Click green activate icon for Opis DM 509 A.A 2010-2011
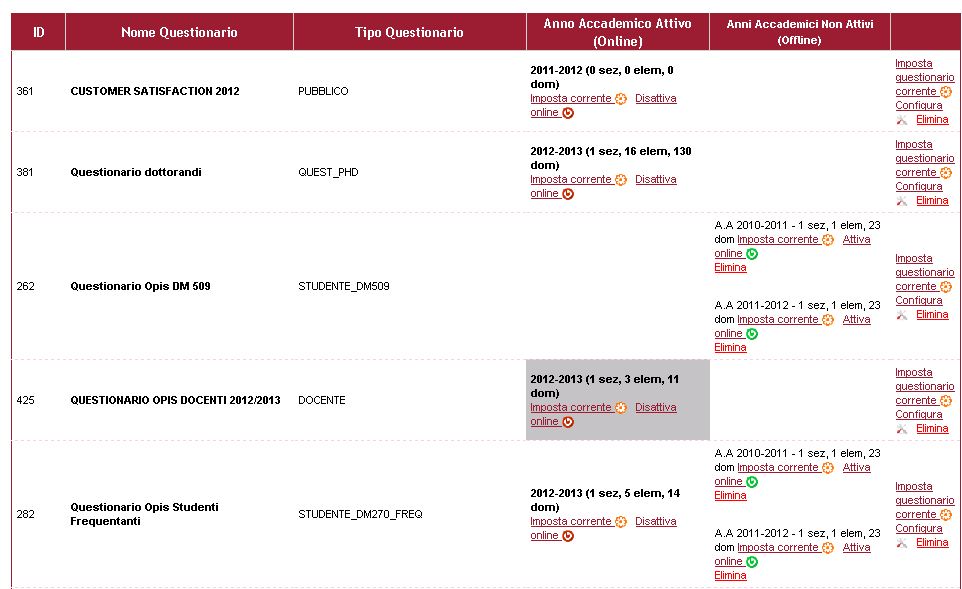 [752, 254]
